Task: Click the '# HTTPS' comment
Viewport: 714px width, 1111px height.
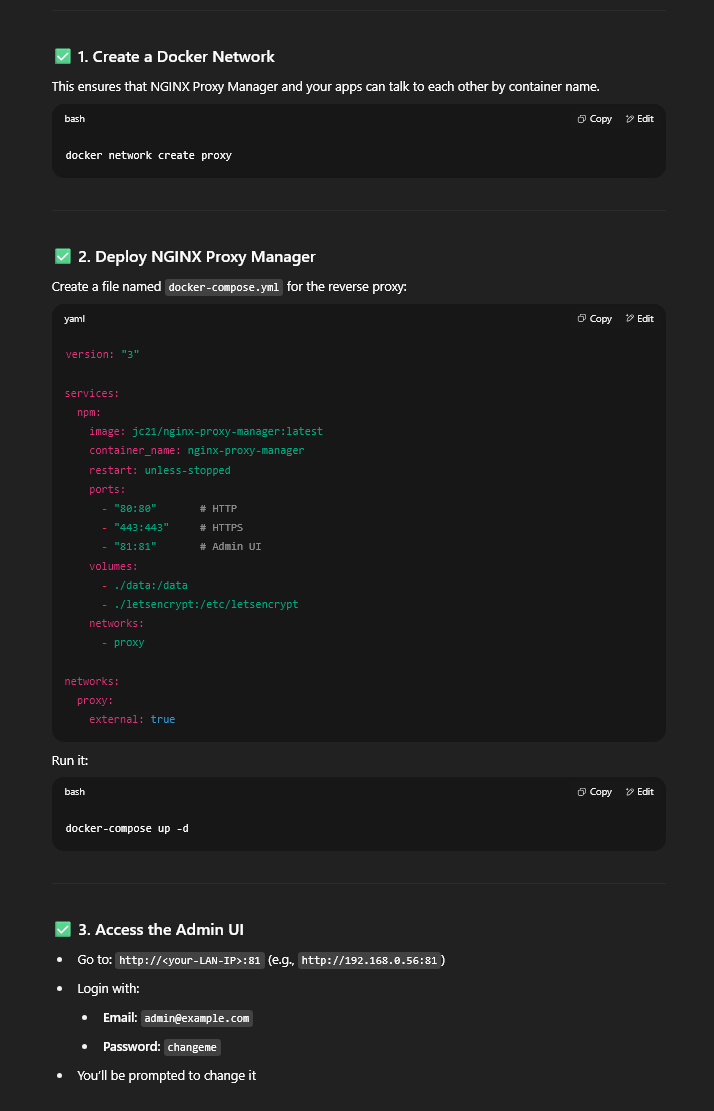Action: click(x=222, y=527)
